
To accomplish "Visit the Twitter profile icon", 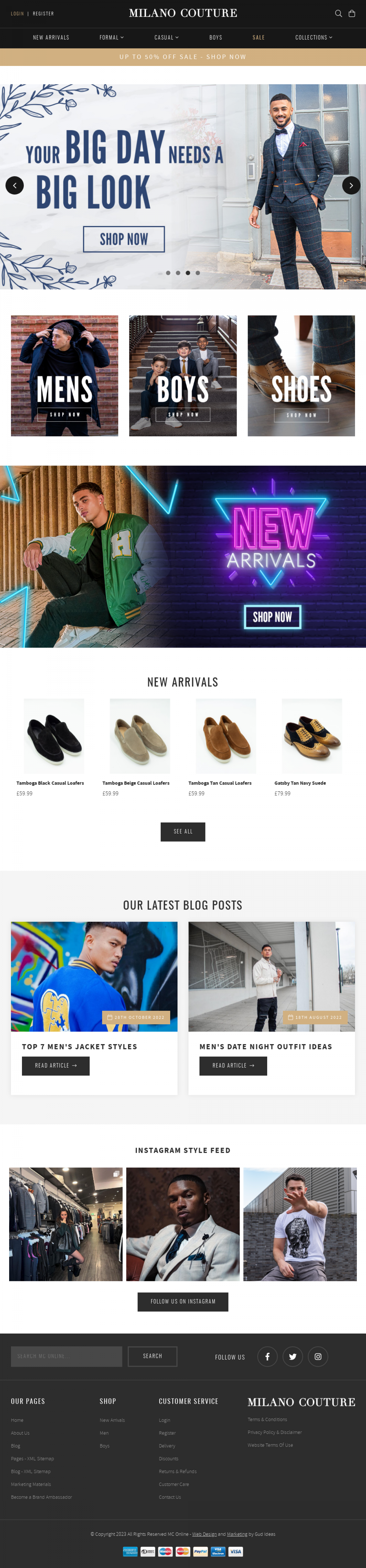I will click(292, 1356).
